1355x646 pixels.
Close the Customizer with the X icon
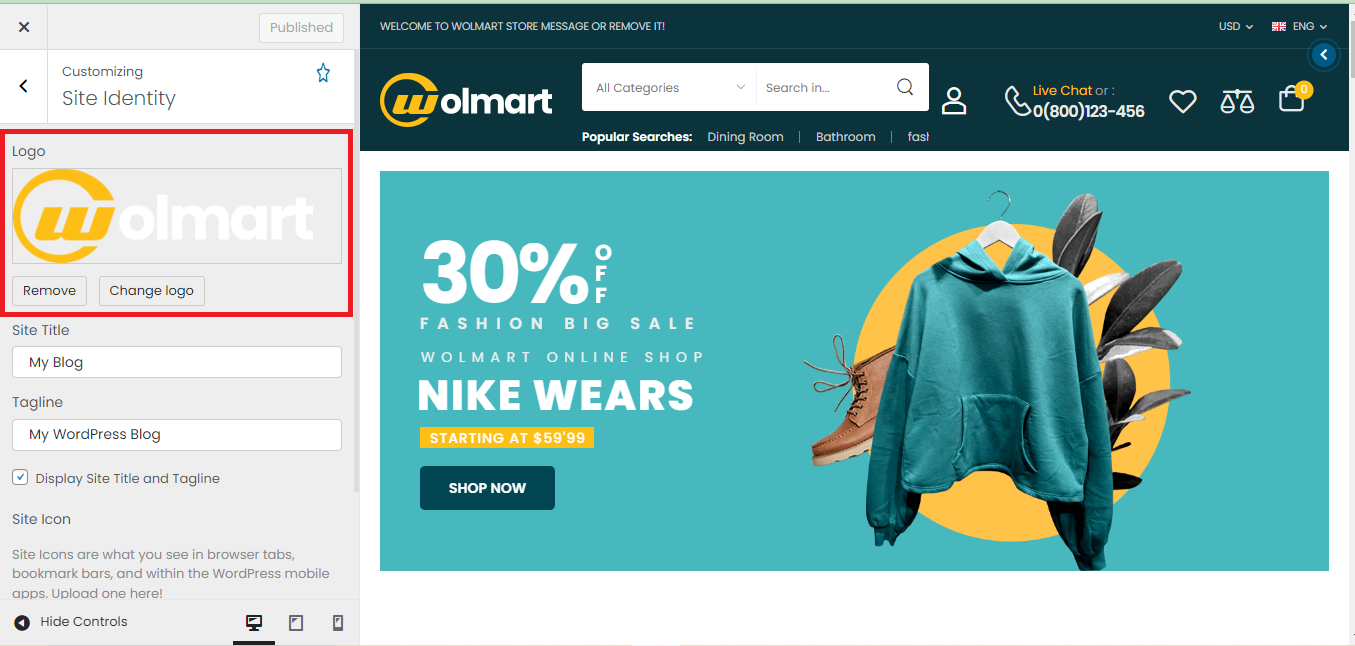(x=24, y=27)
